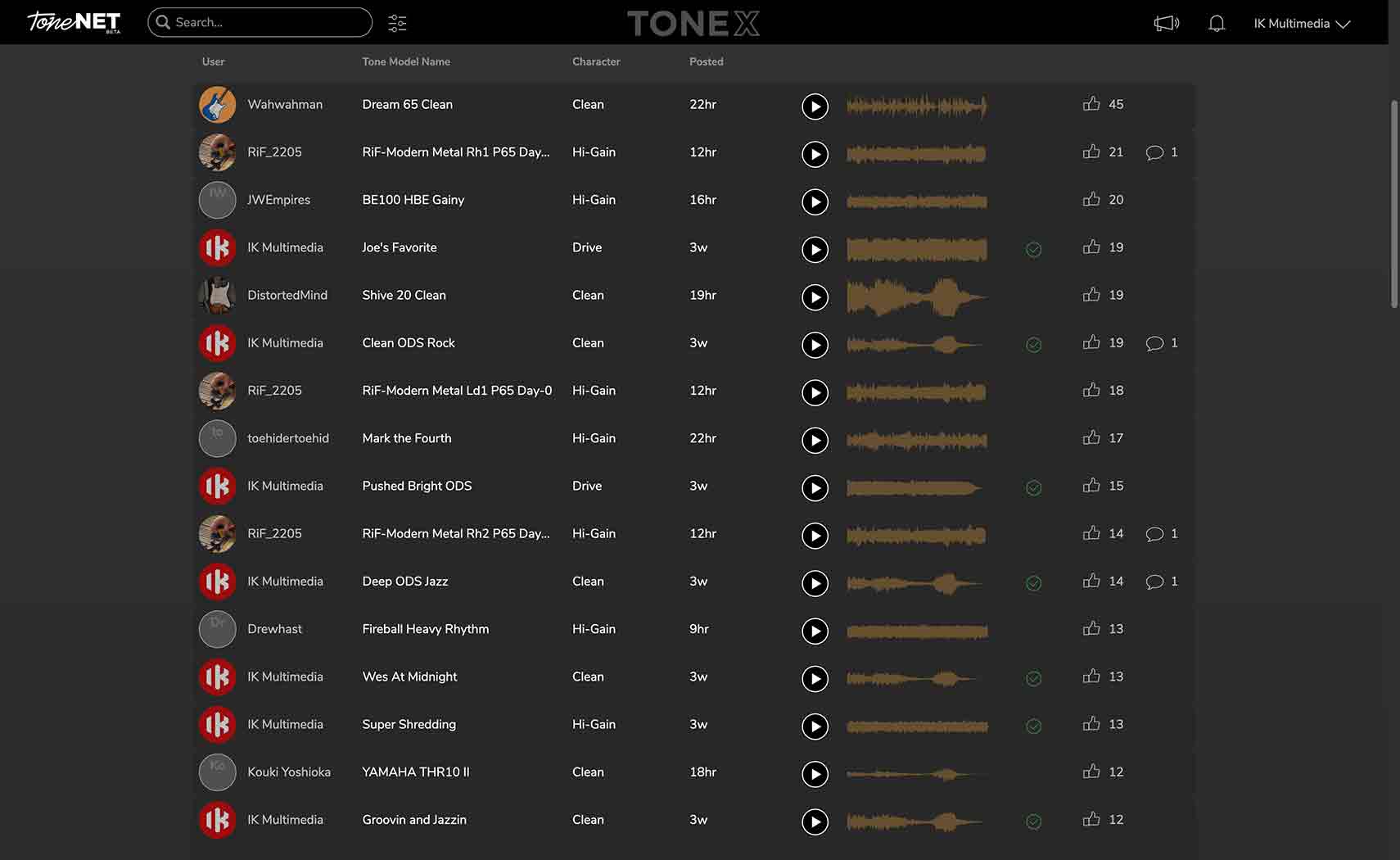
Task: Like the Mark the Fourth tone
Action: click(x=1091, y=437)
